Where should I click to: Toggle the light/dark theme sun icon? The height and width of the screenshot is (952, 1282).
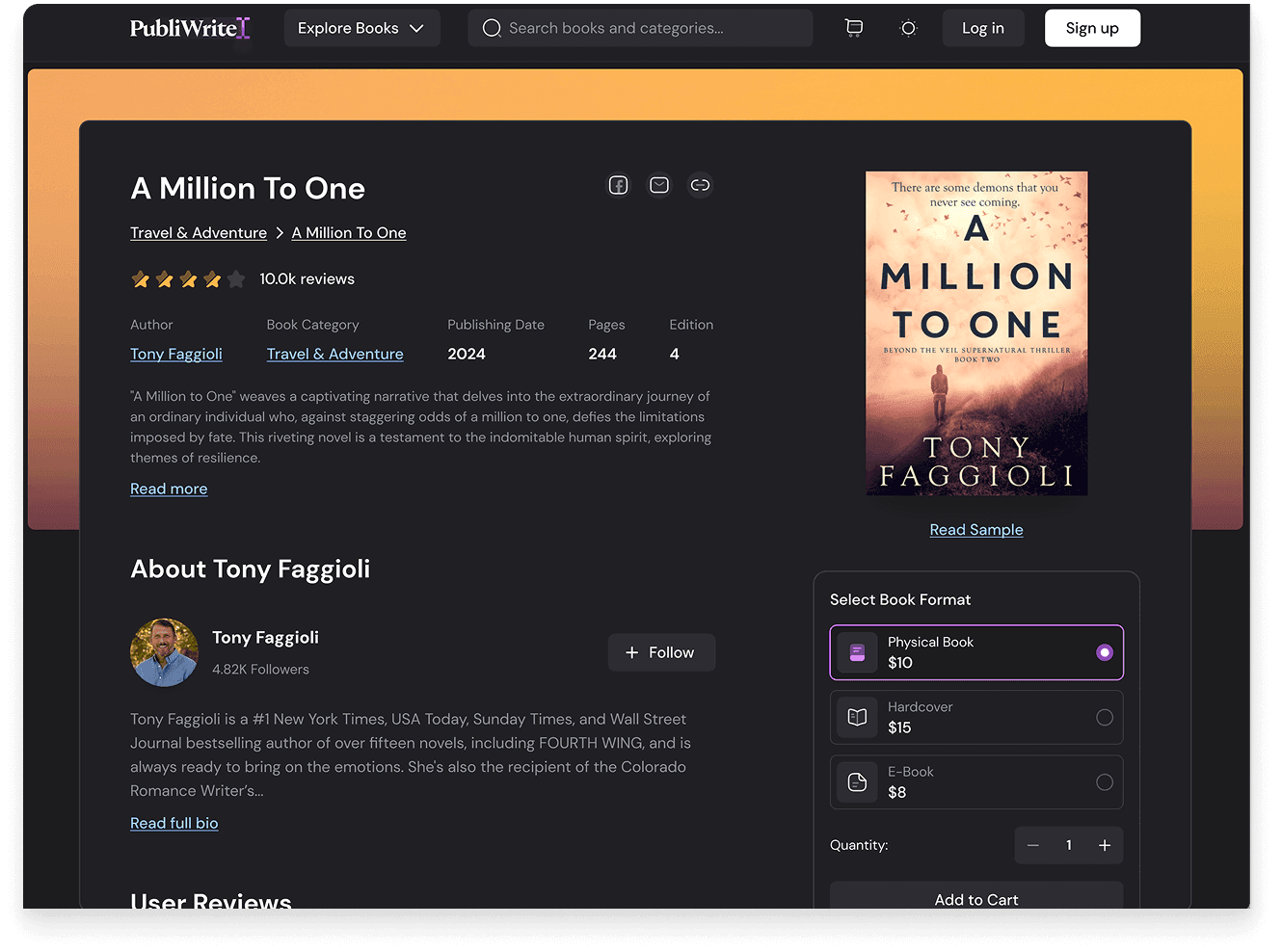[x=908, y=28]
